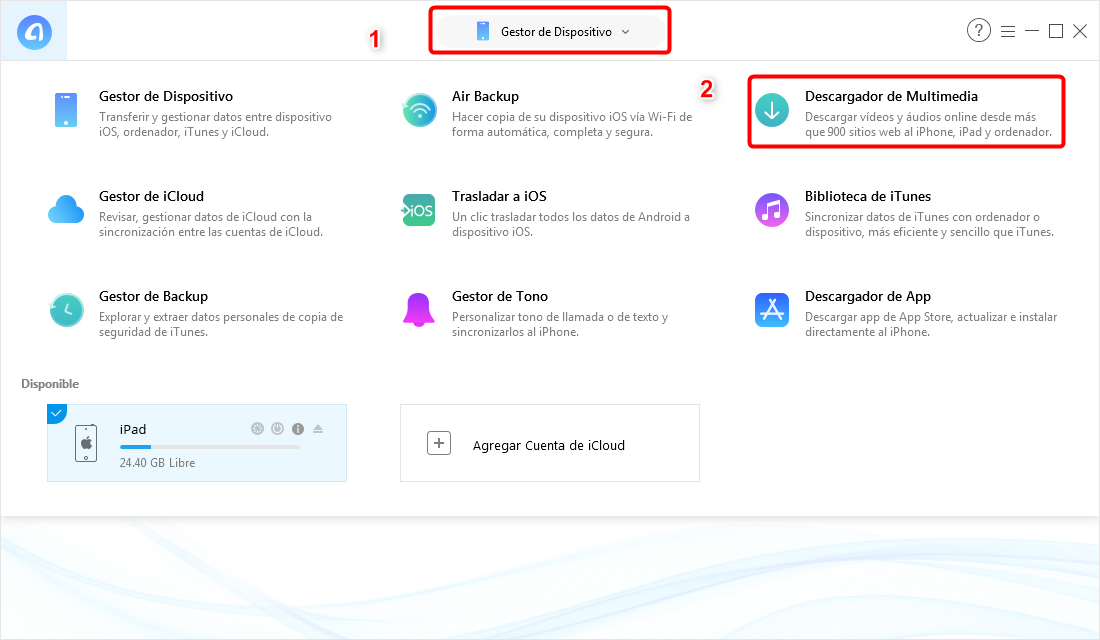Click Agregar Cuenta de iCloud button
1100x640 pixels.
point(550,443)
